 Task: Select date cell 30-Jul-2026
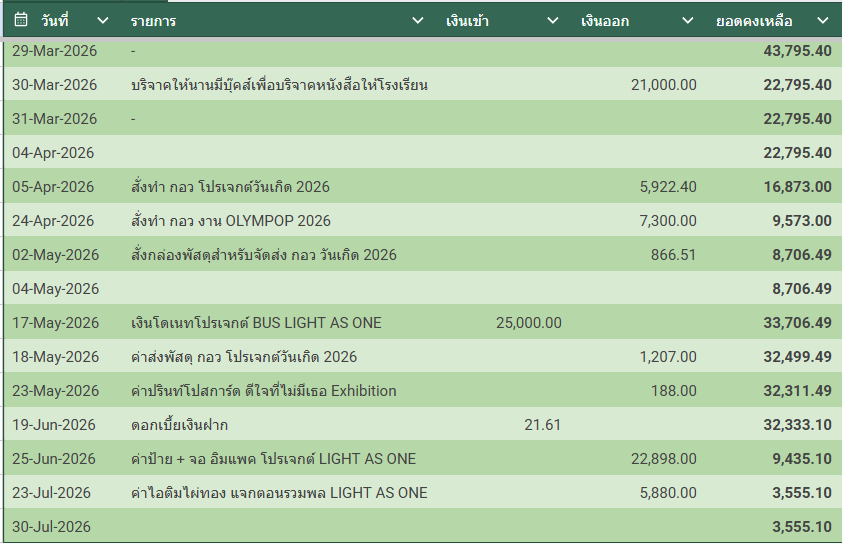(x=52, y=527)
